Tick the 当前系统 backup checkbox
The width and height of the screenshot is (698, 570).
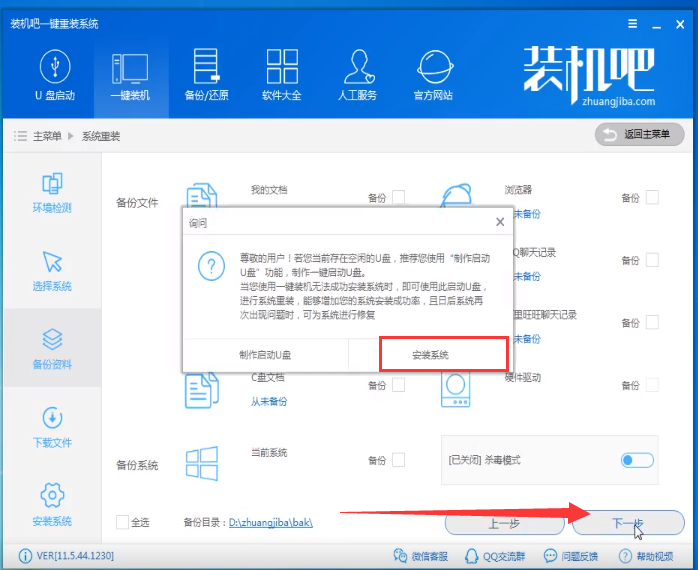pyautogui.click(x=399, y=460)
